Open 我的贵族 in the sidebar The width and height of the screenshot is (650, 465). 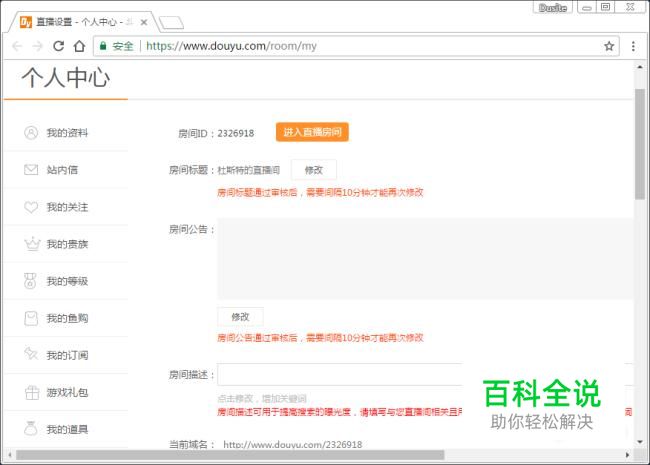[x=66, y=244]
